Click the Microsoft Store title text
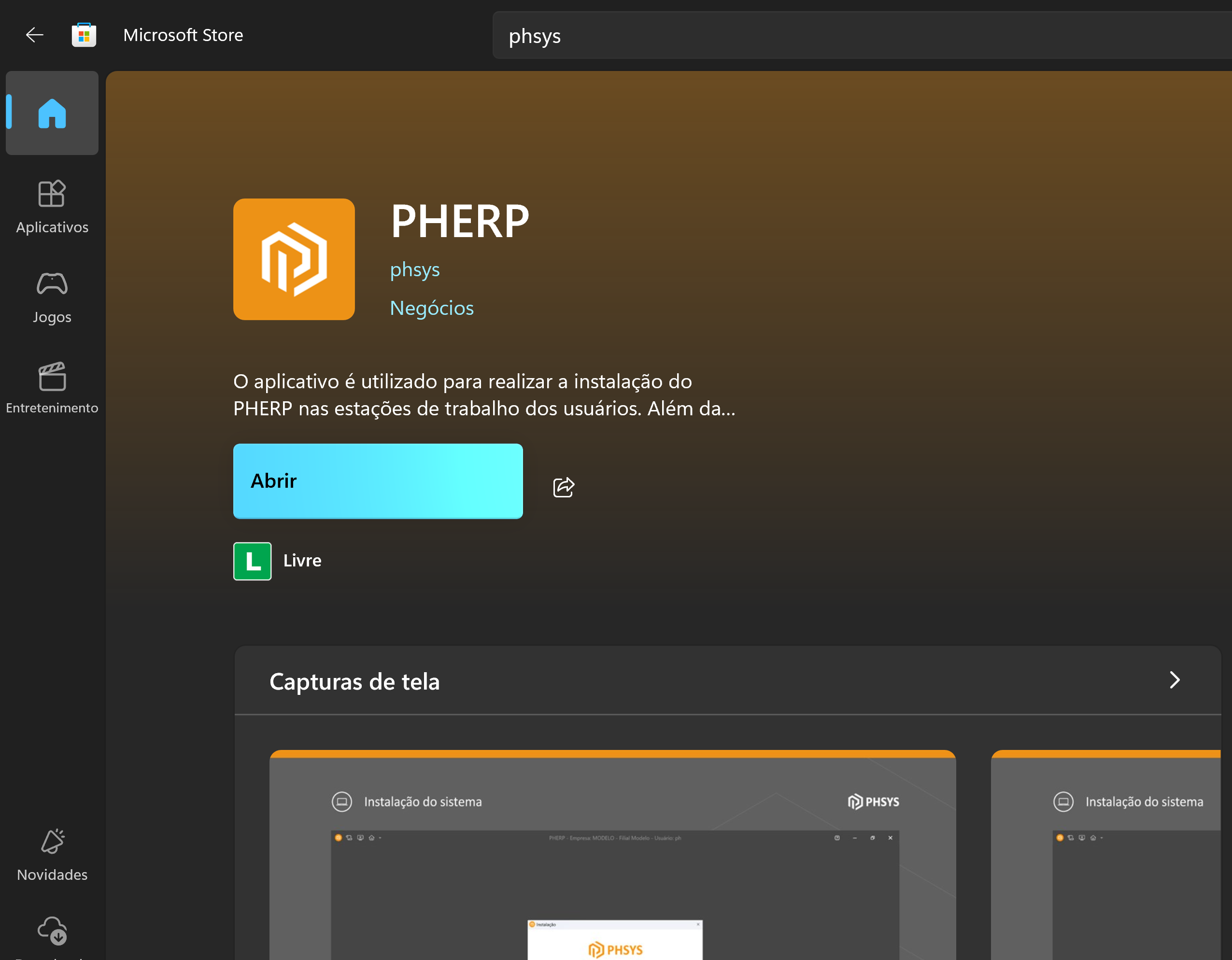 click(184, 35)
